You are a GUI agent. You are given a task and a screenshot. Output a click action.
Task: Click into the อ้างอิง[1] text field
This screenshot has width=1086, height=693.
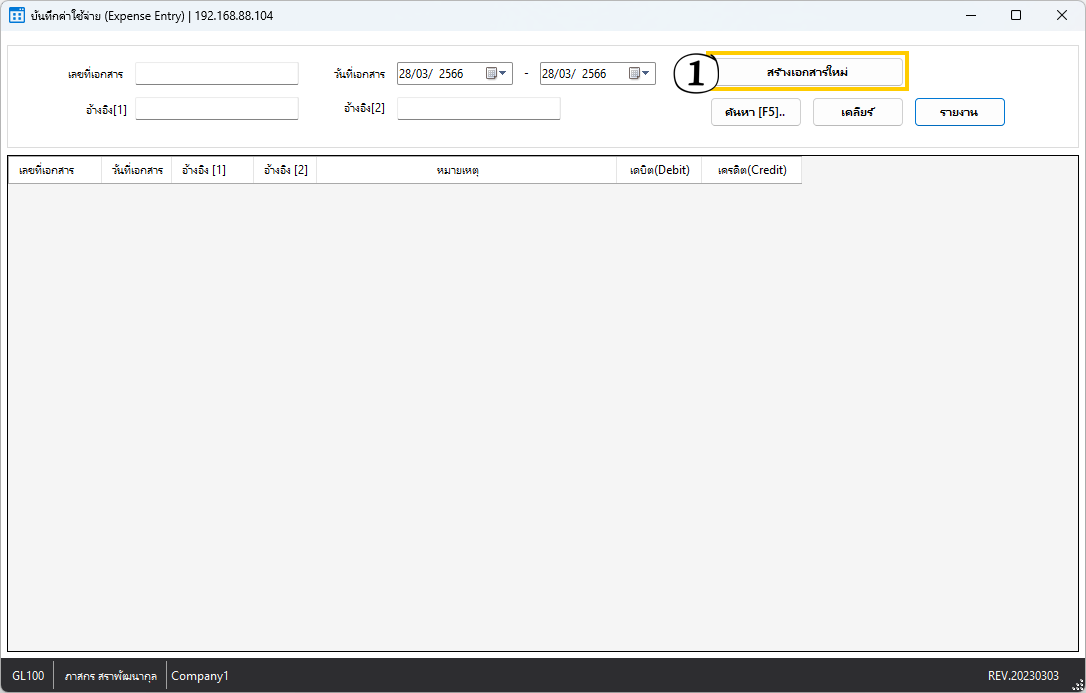click(x=217, y=109)
